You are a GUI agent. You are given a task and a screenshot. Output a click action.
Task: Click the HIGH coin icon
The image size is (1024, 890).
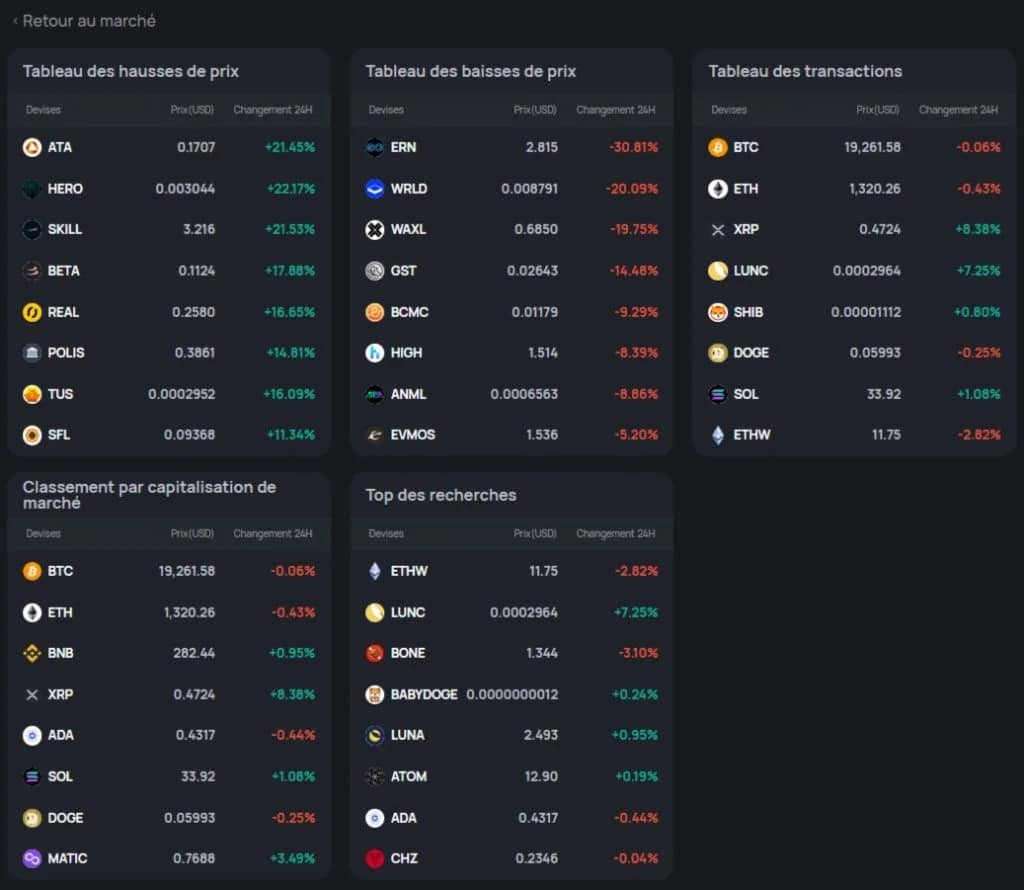(375, 353)
